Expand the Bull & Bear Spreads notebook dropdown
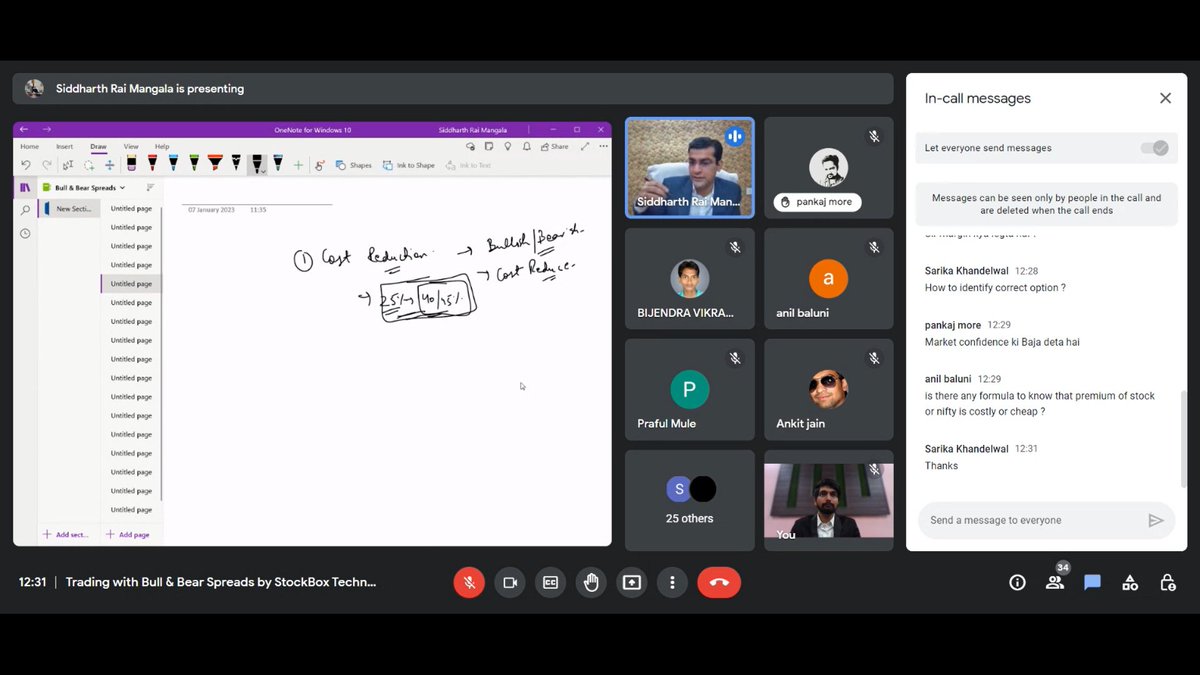Viewport: 1200px width, 675px height. 122,188
